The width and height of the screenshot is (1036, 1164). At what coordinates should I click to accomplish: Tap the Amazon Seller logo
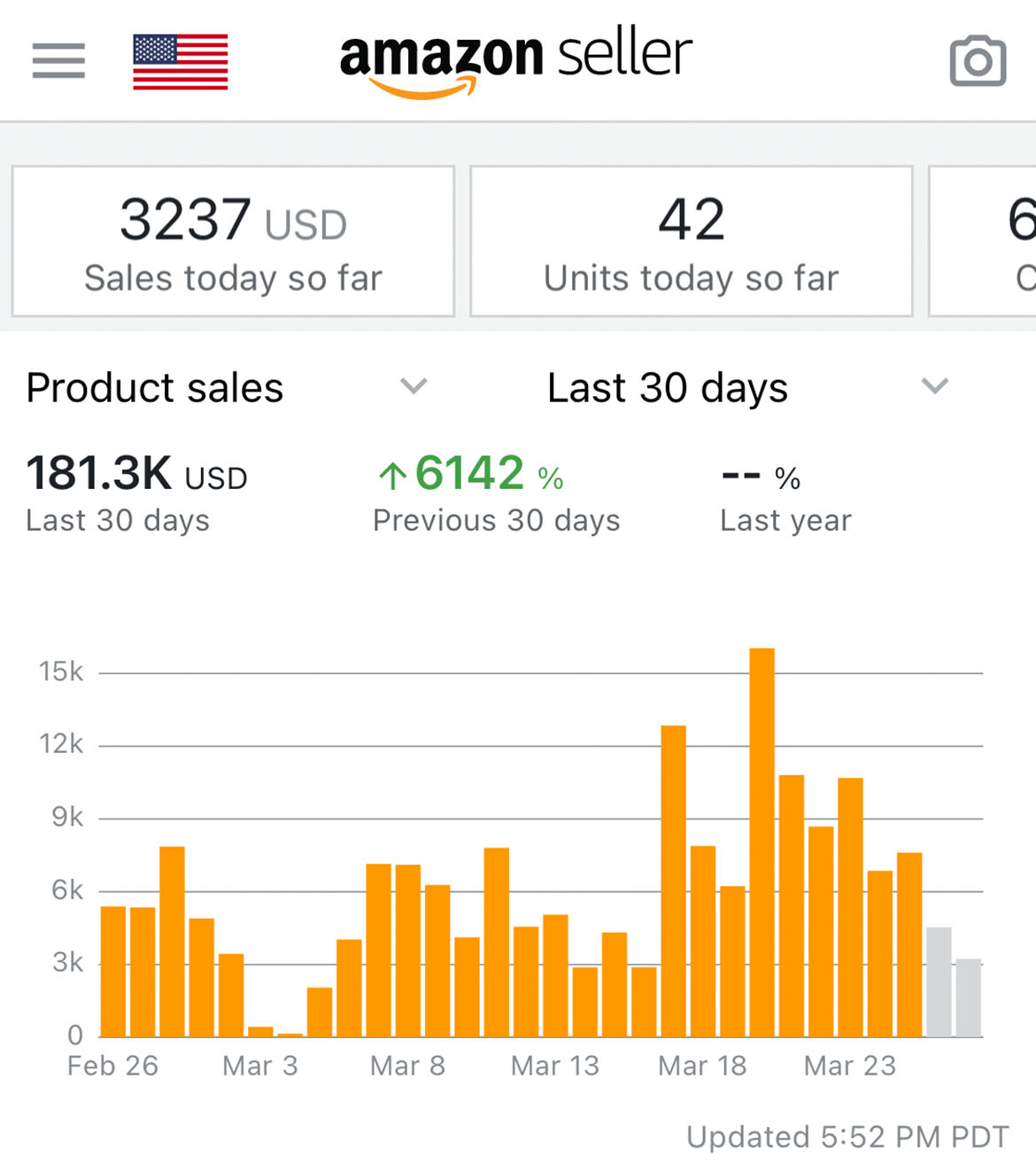click(x=515, y=62)
